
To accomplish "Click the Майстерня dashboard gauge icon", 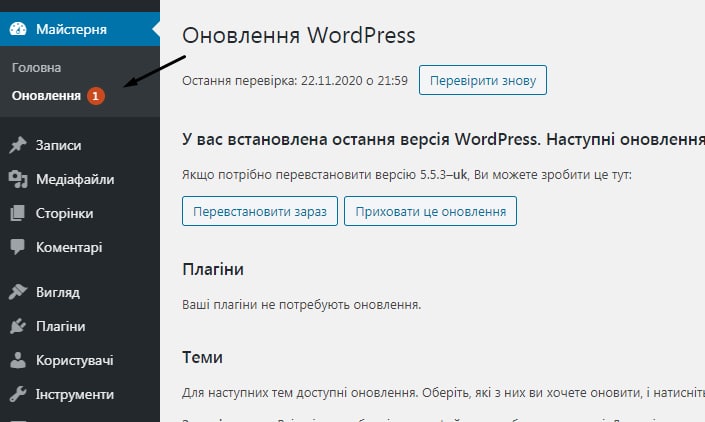I will click(x=18, y=29).
